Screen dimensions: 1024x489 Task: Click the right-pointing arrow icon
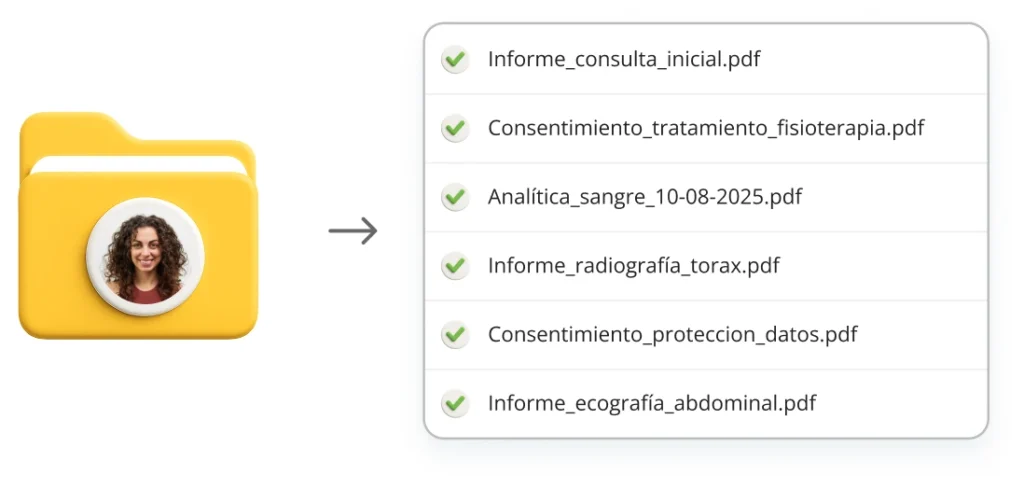pos(353,231)
